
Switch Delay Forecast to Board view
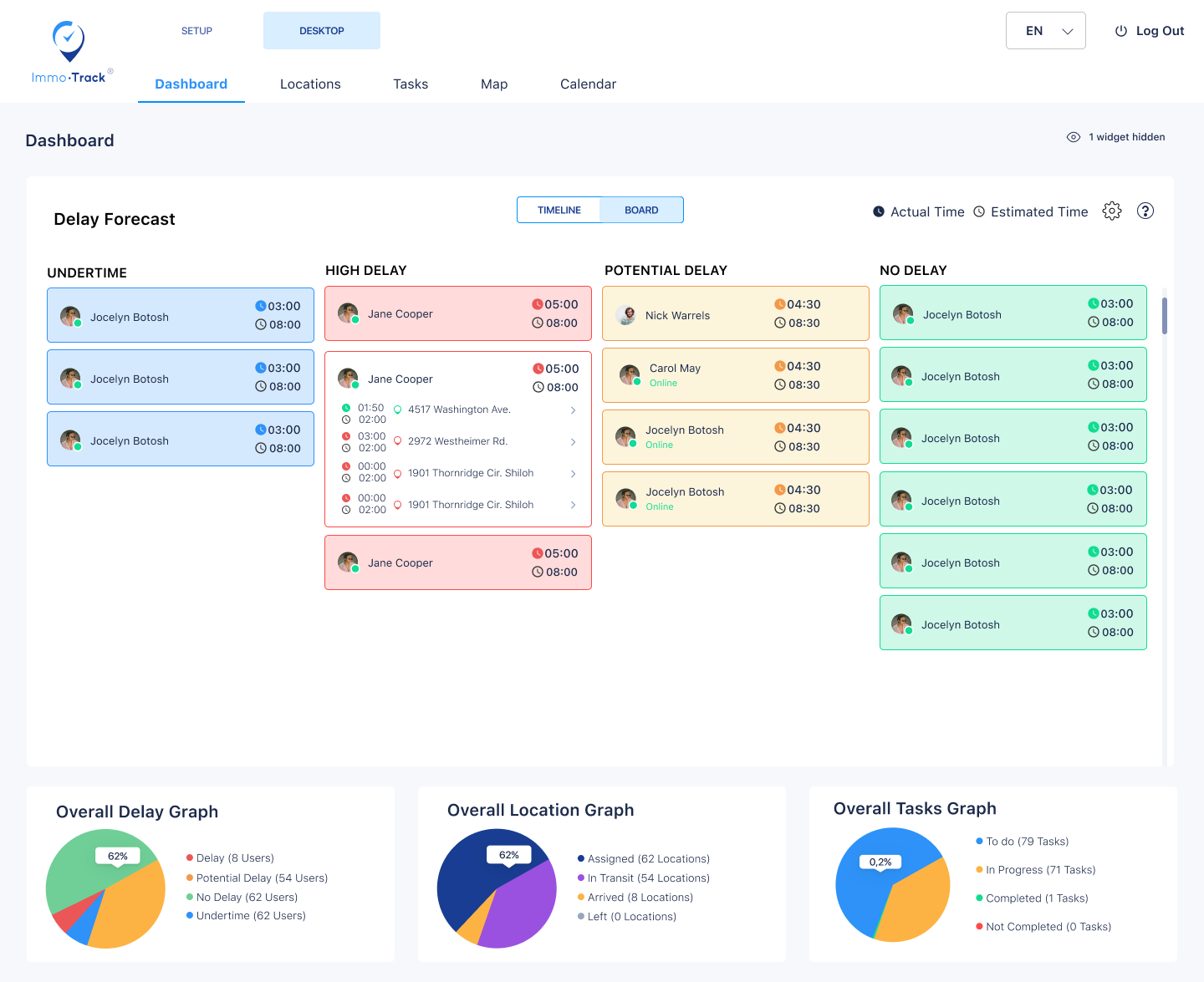[641, 210]
